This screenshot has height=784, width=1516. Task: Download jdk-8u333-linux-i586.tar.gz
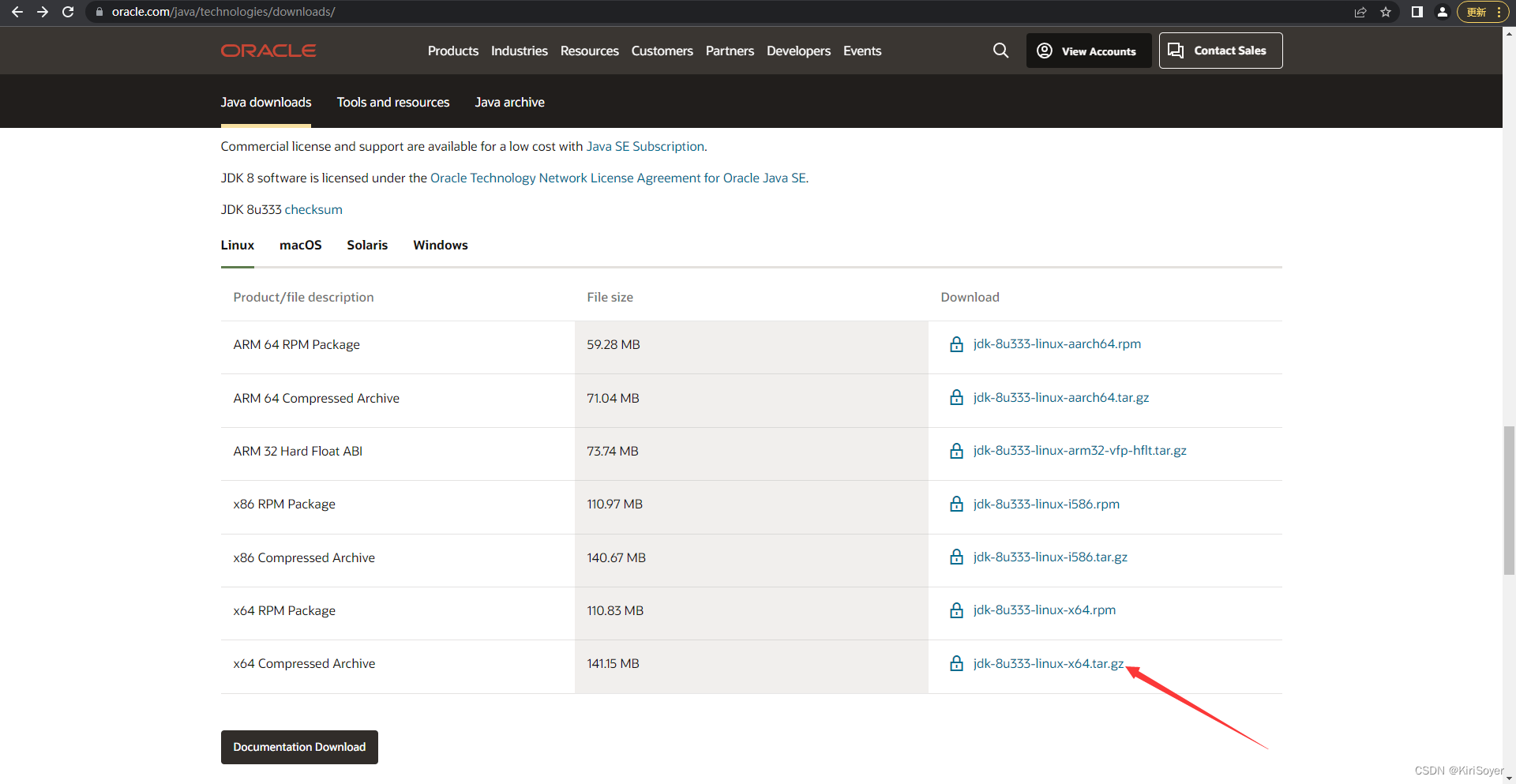point(1050,557)
